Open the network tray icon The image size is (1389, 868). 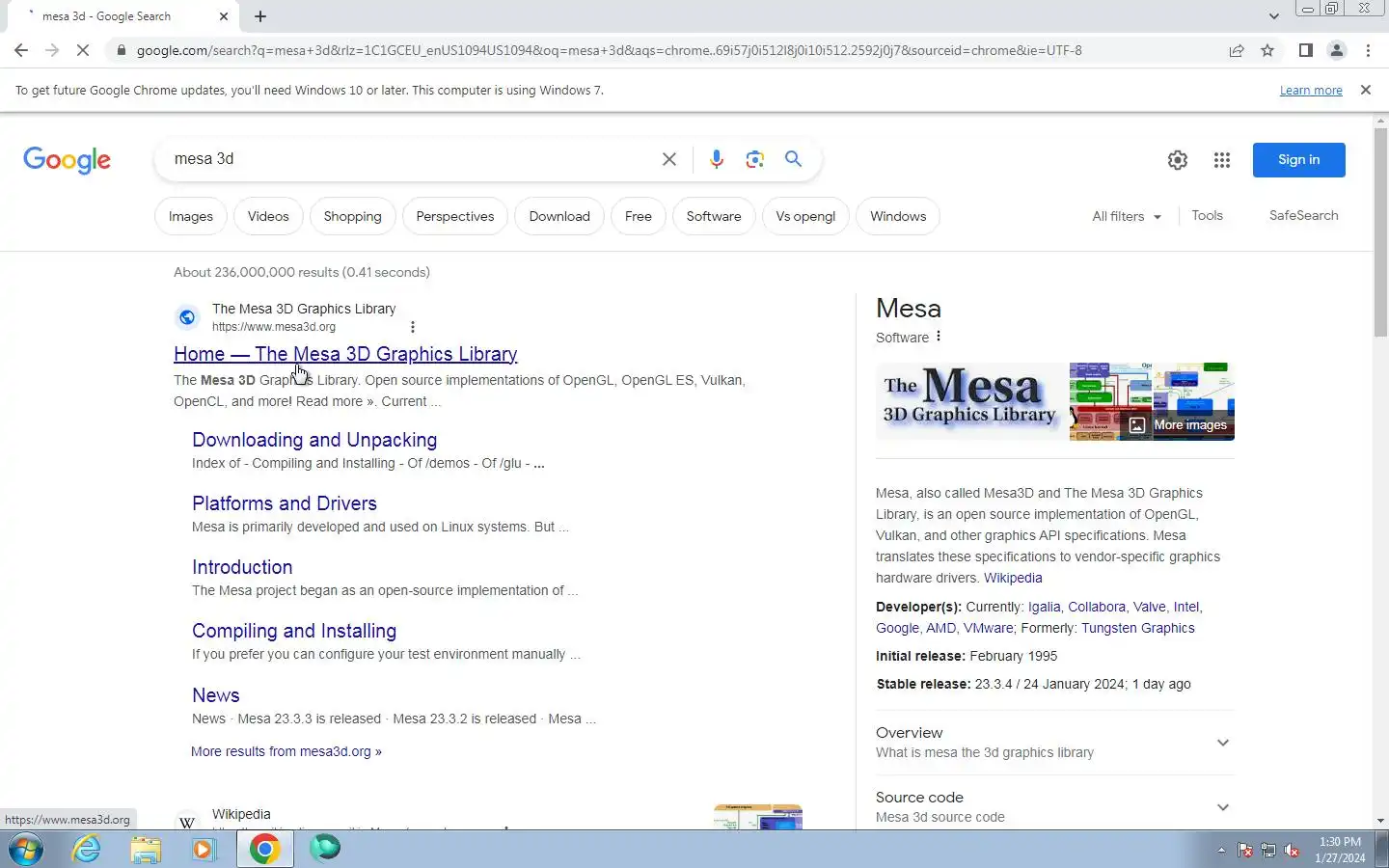pos(1268,850)
